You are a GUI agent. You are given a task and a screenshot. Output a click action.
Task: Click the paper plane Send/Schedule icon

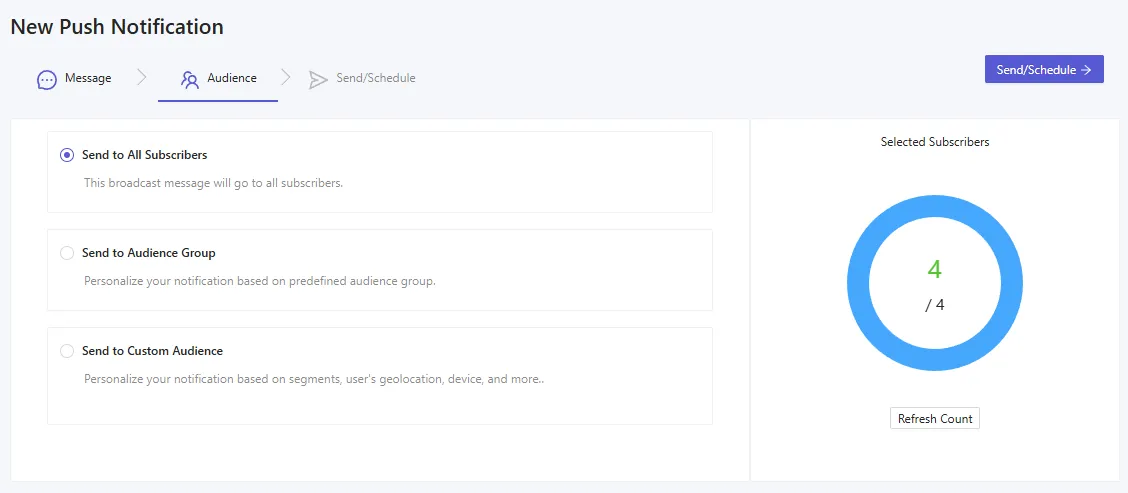tap(318, 80)
